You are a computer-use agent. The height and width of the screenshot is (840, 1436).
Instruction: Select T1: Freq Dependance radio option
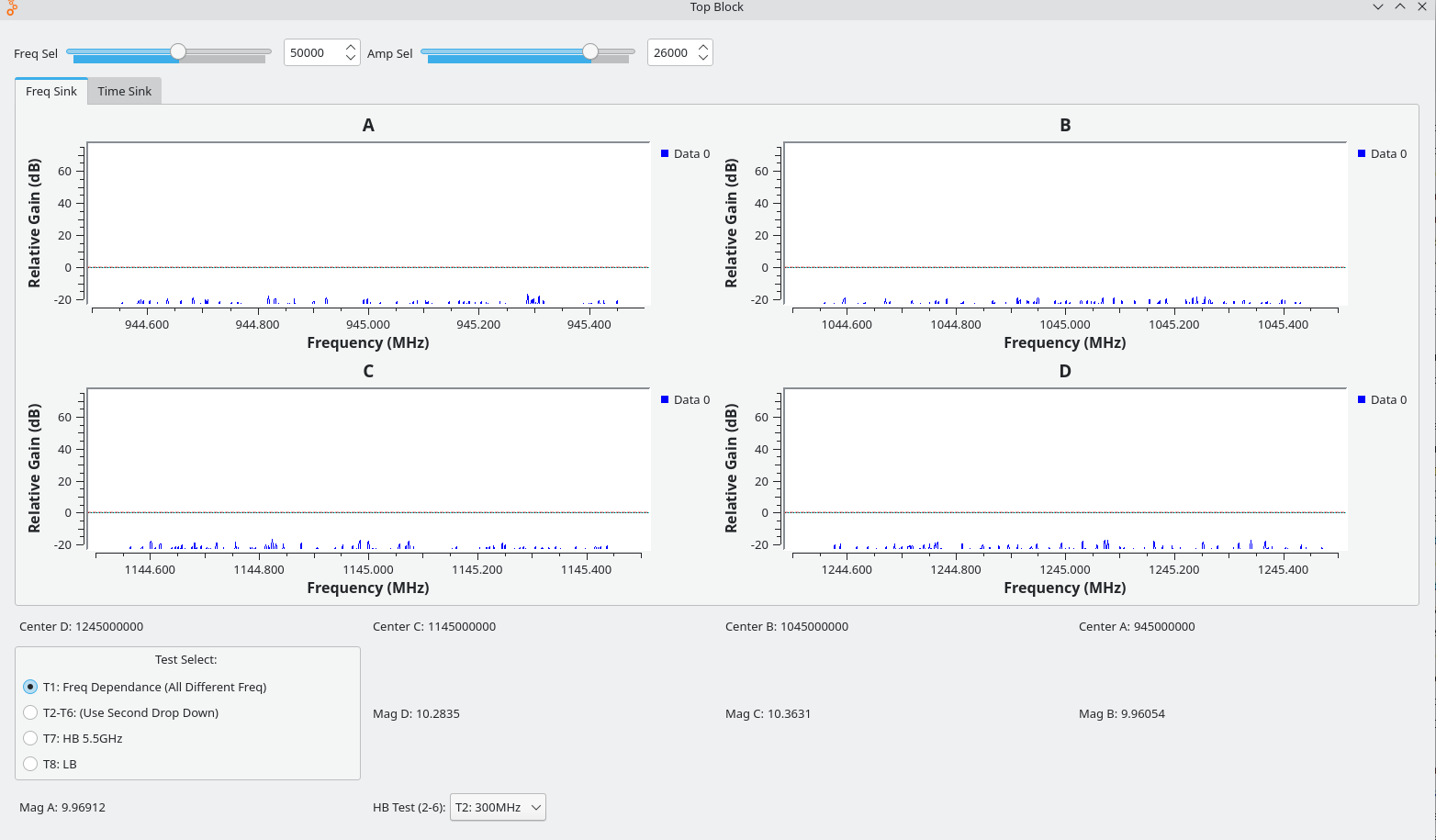(x=30, y=687)
